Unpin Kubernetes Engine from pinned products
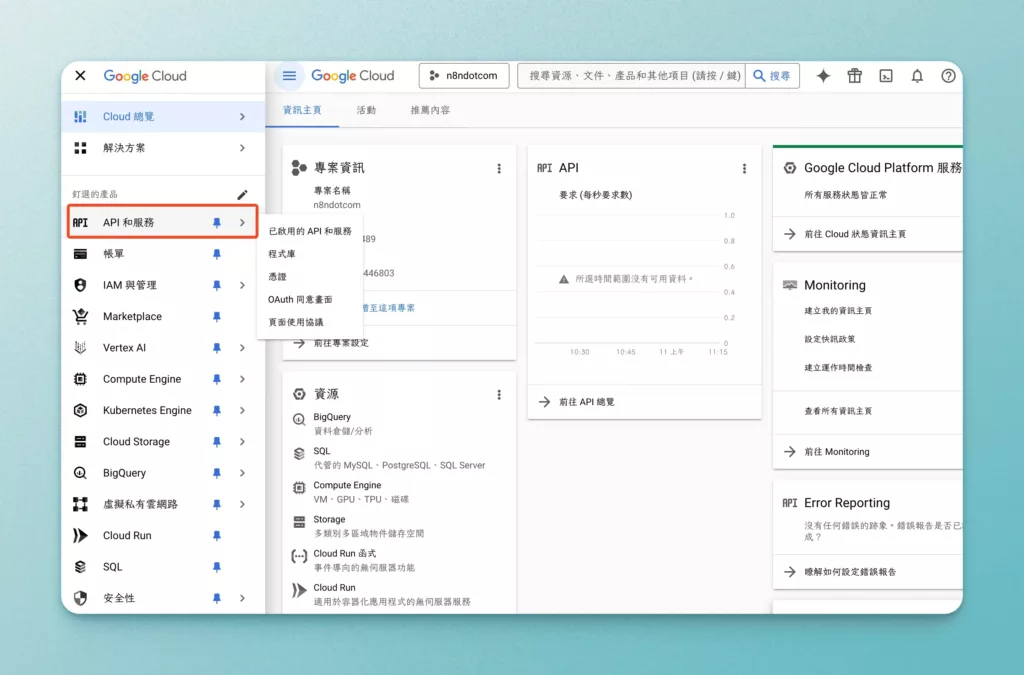Screen dimensions: 1024x675 coord(217,411)
